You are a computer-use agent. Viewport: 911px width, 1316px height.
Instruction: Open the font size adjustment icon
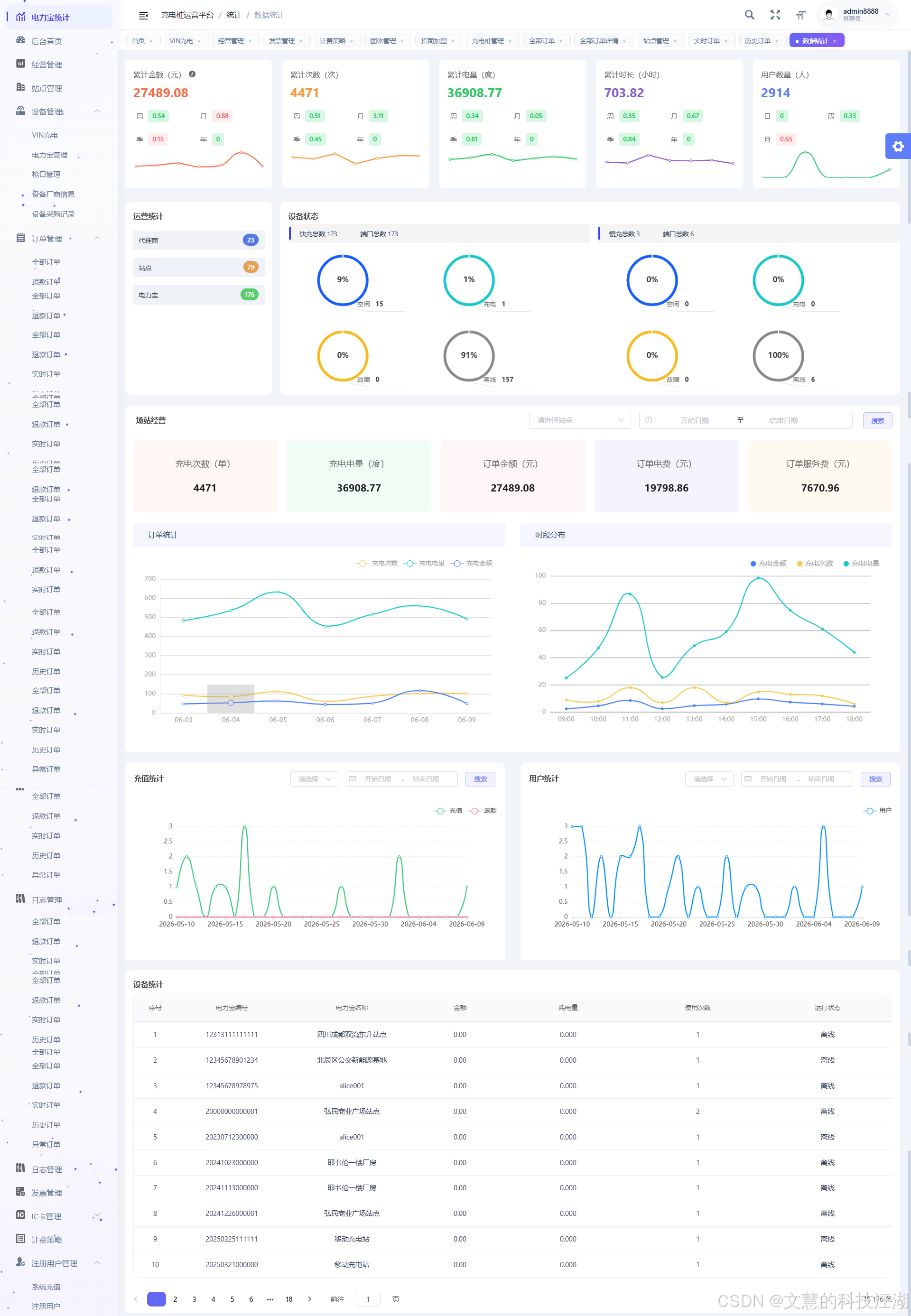click(801, 15)
